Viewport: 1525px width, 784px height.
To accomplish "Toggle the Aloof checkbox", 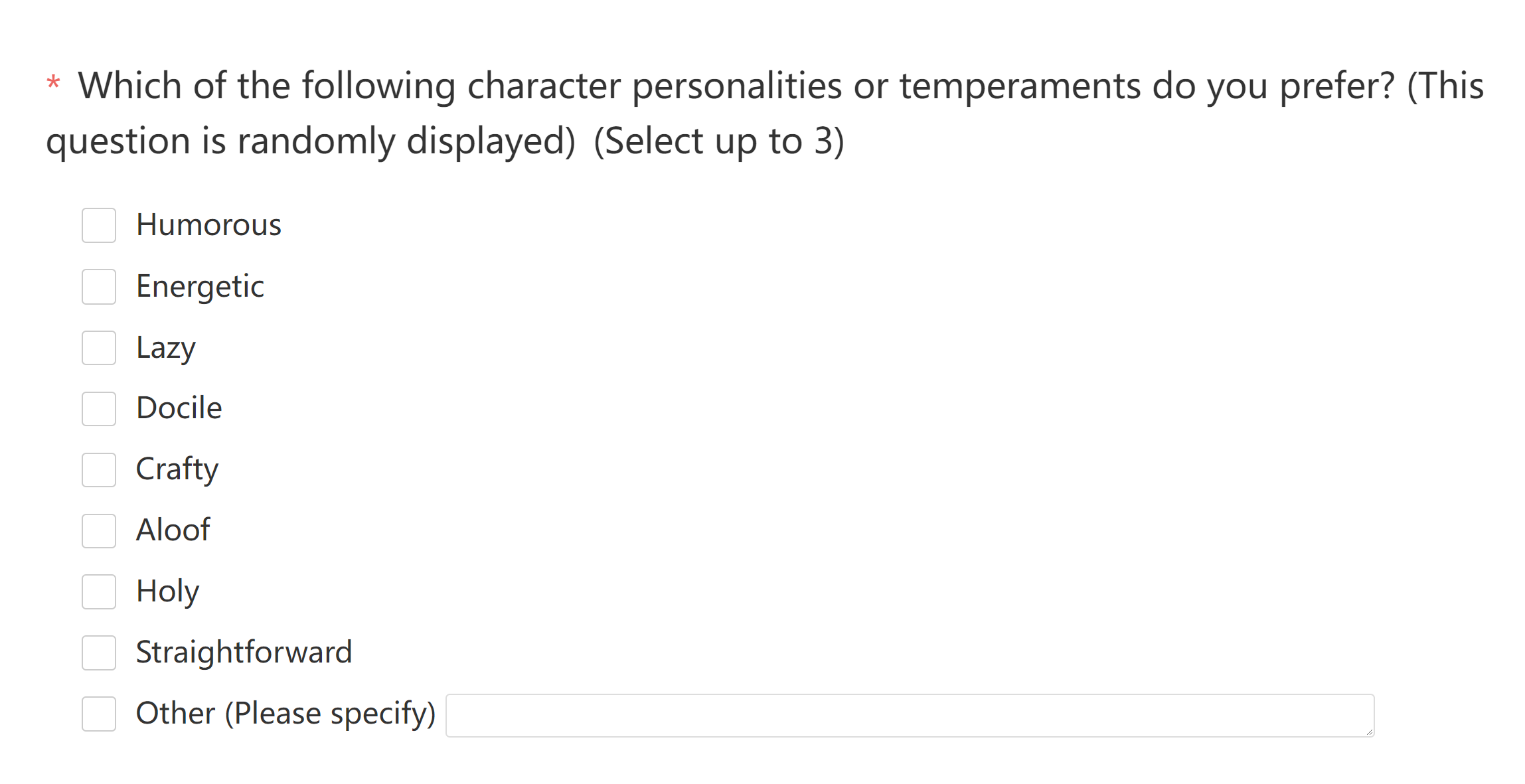I will coord(99,531).
